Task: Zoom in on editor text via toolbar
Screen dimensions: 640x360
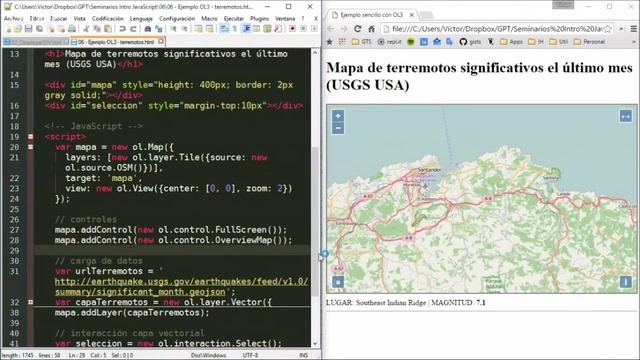Action: [173, 29]
